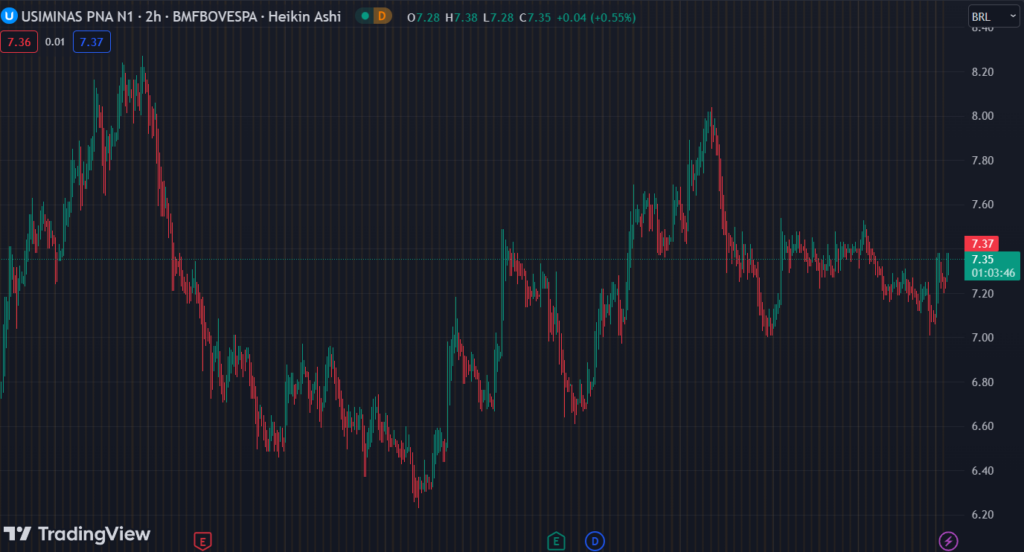The height and width of the screenshot is (552, 1024).
Task: Click the 8.00 price axis label
Action: pos(982,116)
